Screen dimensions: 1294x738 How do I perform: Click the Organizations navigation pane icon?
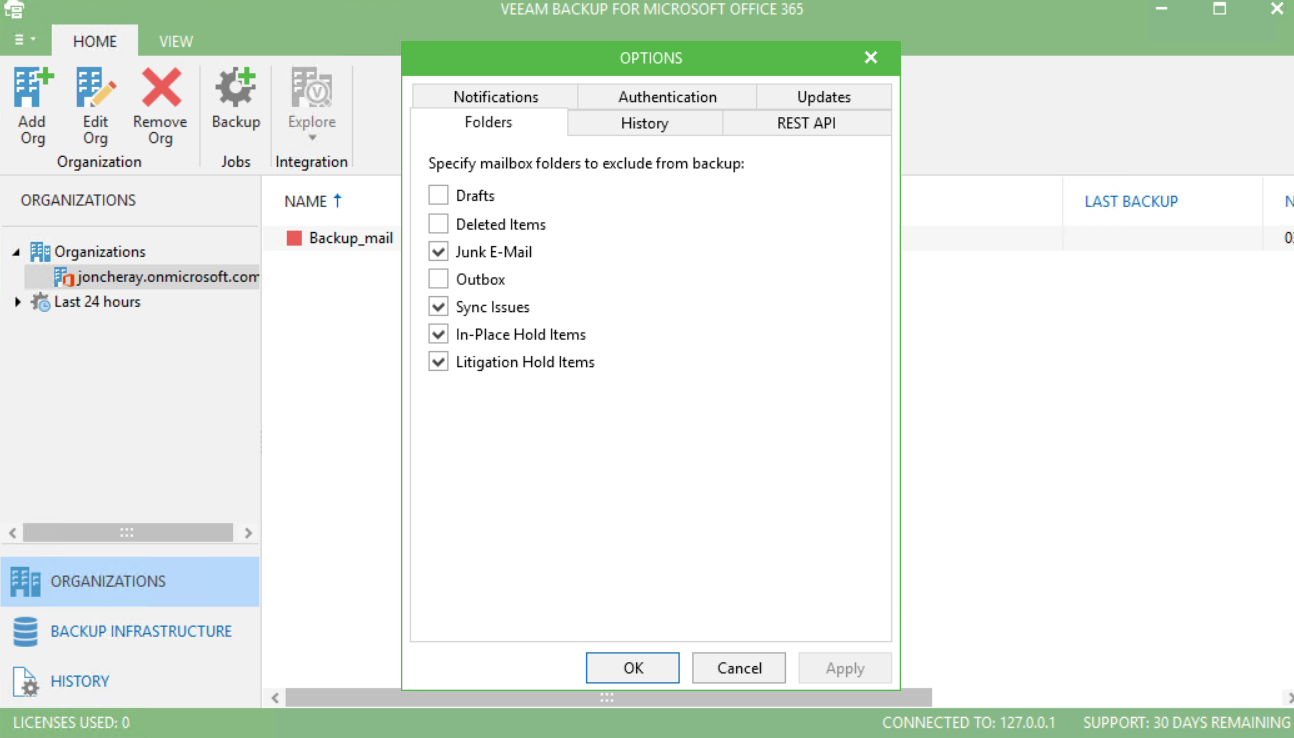pos(26,581)
